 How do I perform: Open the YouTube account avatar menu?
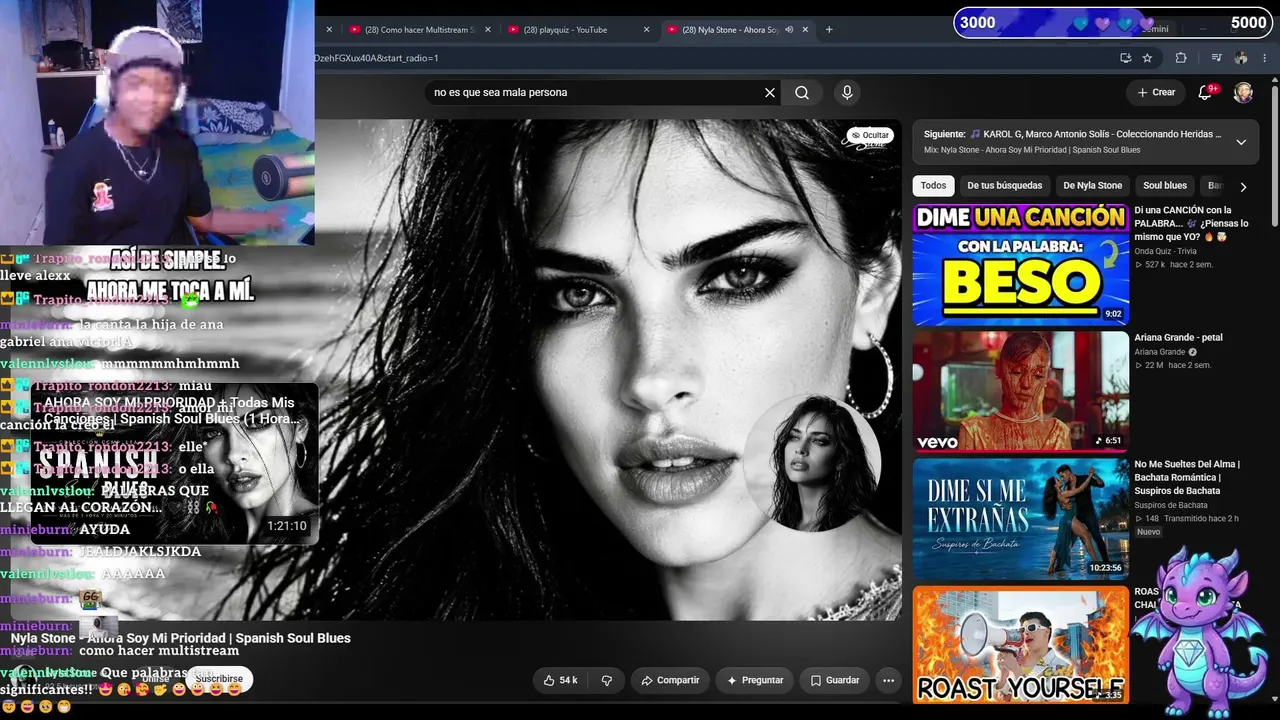pyautogui.click(x=1243, y=93)
